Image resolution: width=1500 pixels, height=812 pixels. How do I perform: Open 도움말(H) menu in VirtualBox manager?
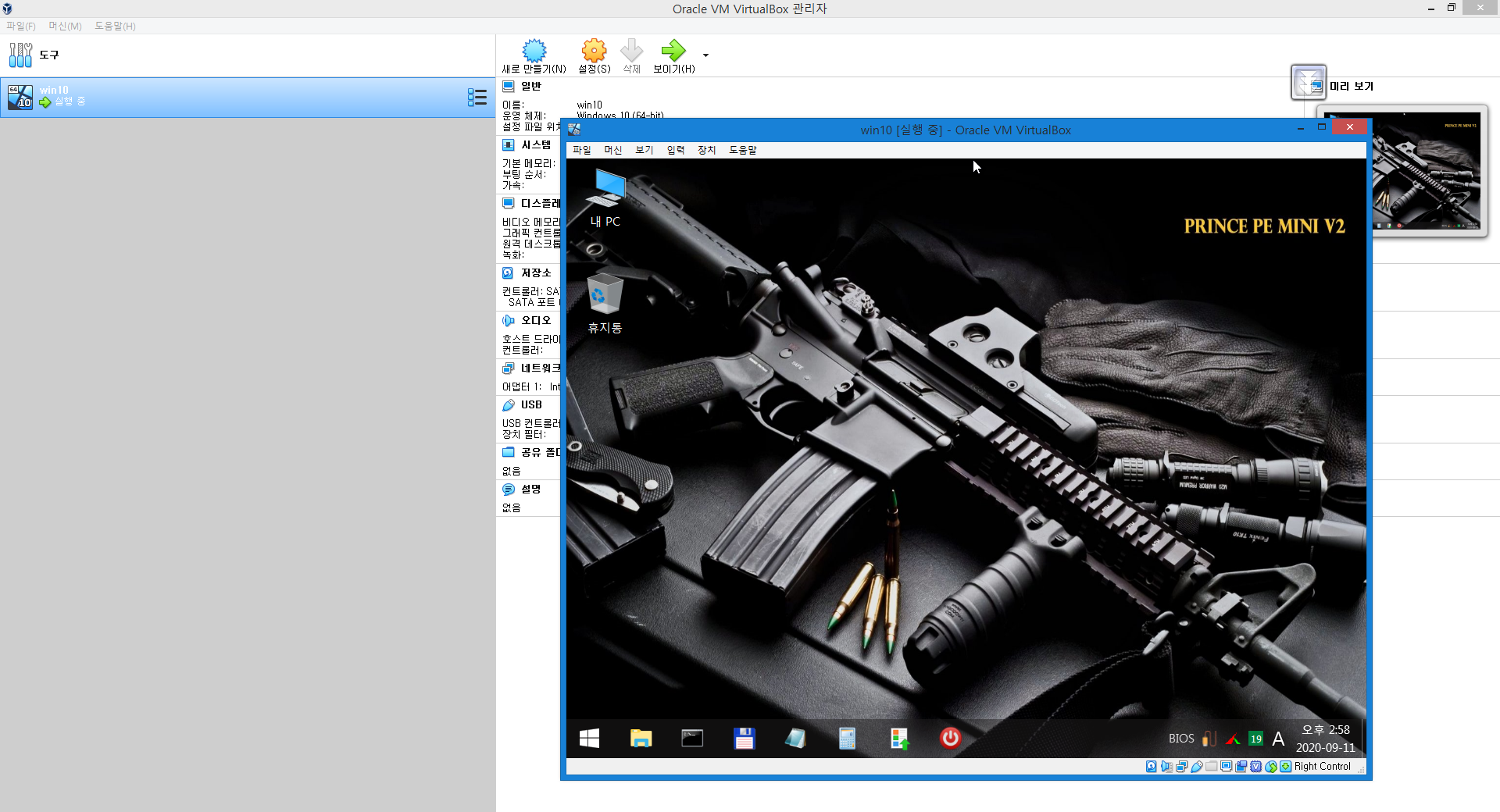click(115, 26)
